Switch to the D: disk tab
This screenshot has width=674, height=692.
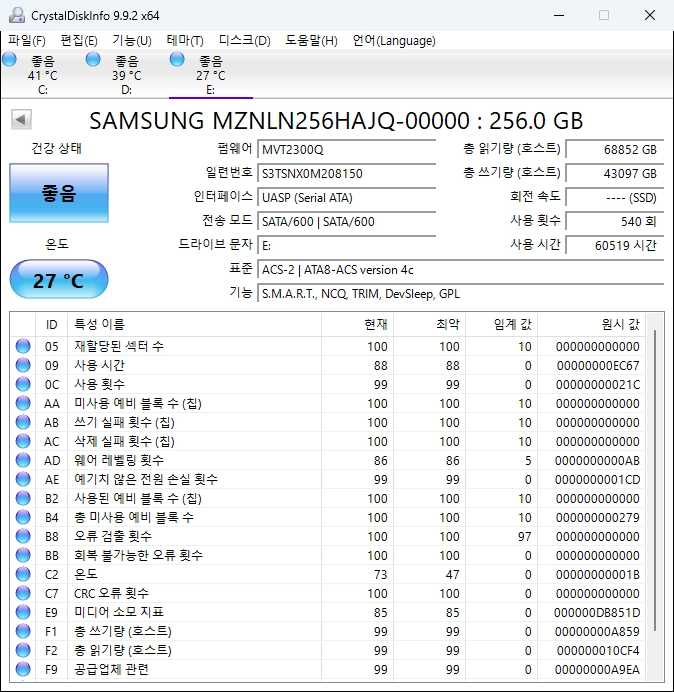(x=127, y=74)
